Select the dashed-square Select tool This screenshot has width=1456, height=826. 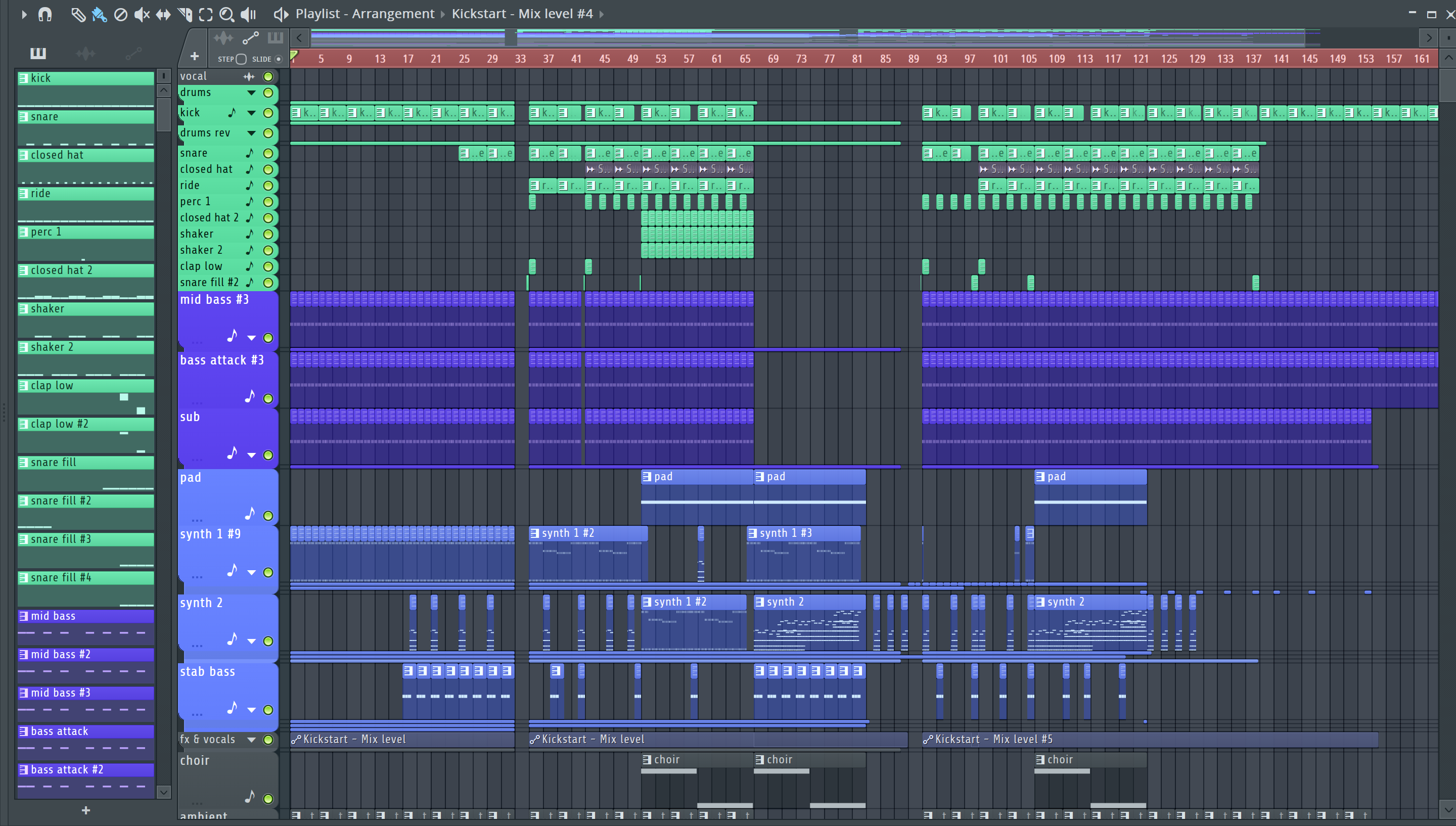(206, 14)
